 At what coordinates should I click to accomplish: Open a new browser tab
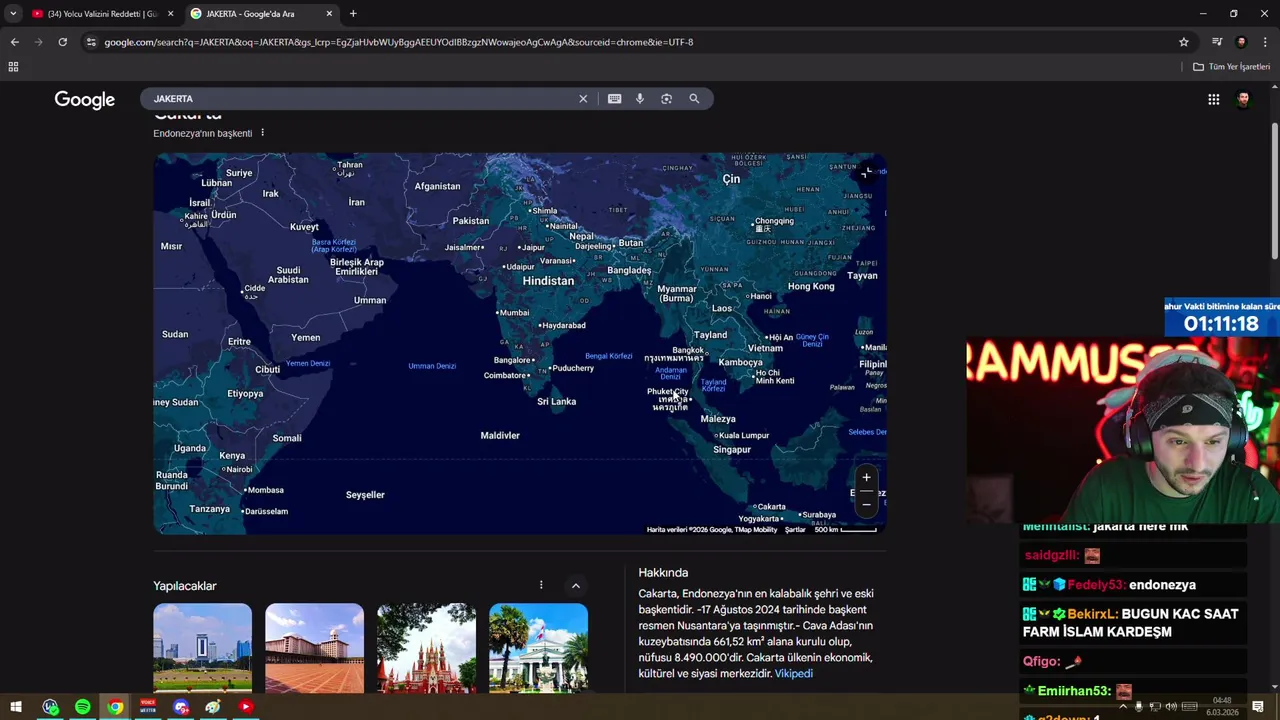click(353, 14)
